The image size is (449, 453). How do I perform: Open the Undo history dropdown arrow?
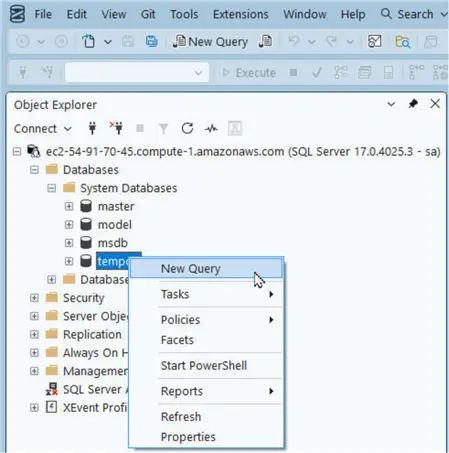pyautogui.click(x=311, y=42)
